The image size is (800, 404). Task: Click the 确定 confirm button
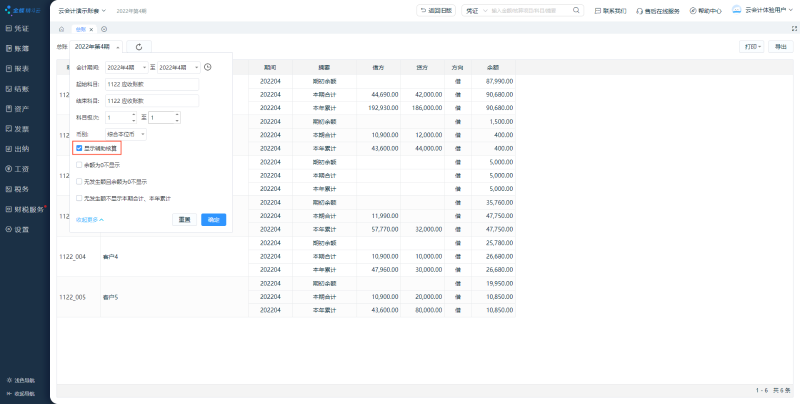pos(213,219)
